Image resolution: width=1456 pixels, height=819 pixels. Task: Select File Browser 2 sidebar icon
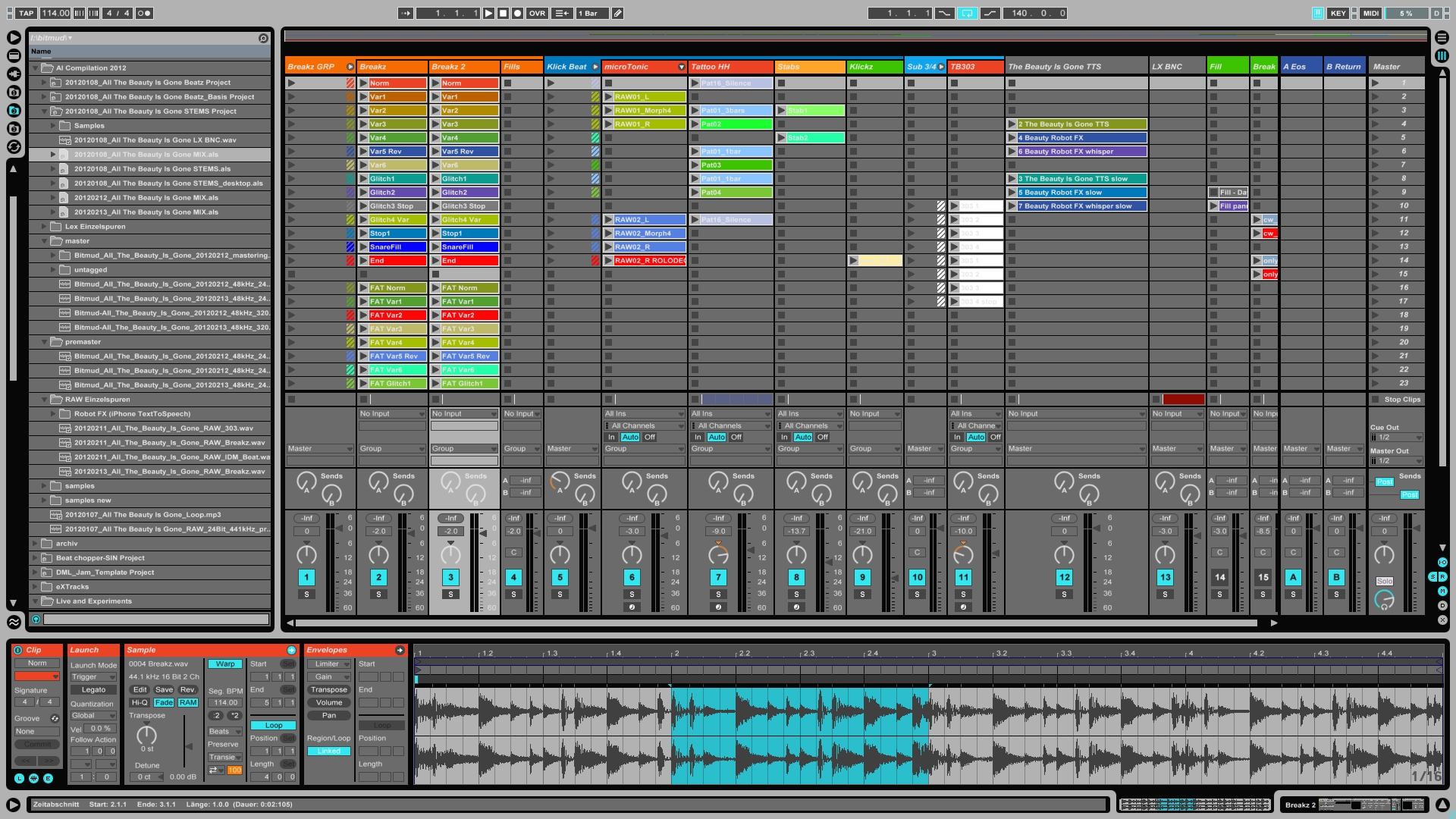pos(14,110)
